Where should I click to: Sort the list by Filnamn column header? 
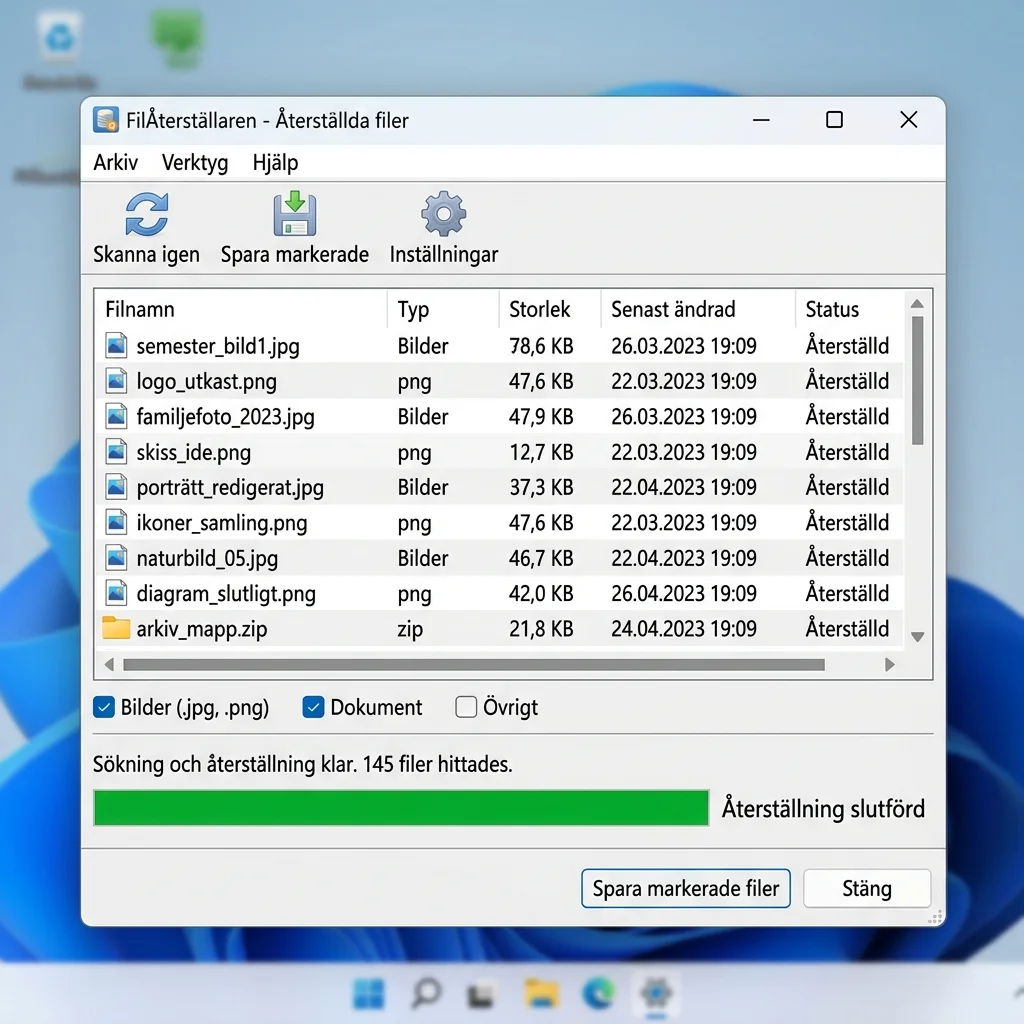coord(241,309)
